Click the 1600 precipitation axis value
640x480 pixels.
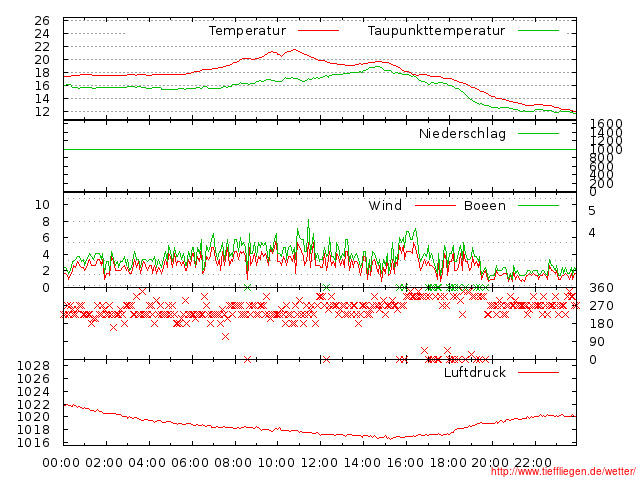[x=606, y=123]
